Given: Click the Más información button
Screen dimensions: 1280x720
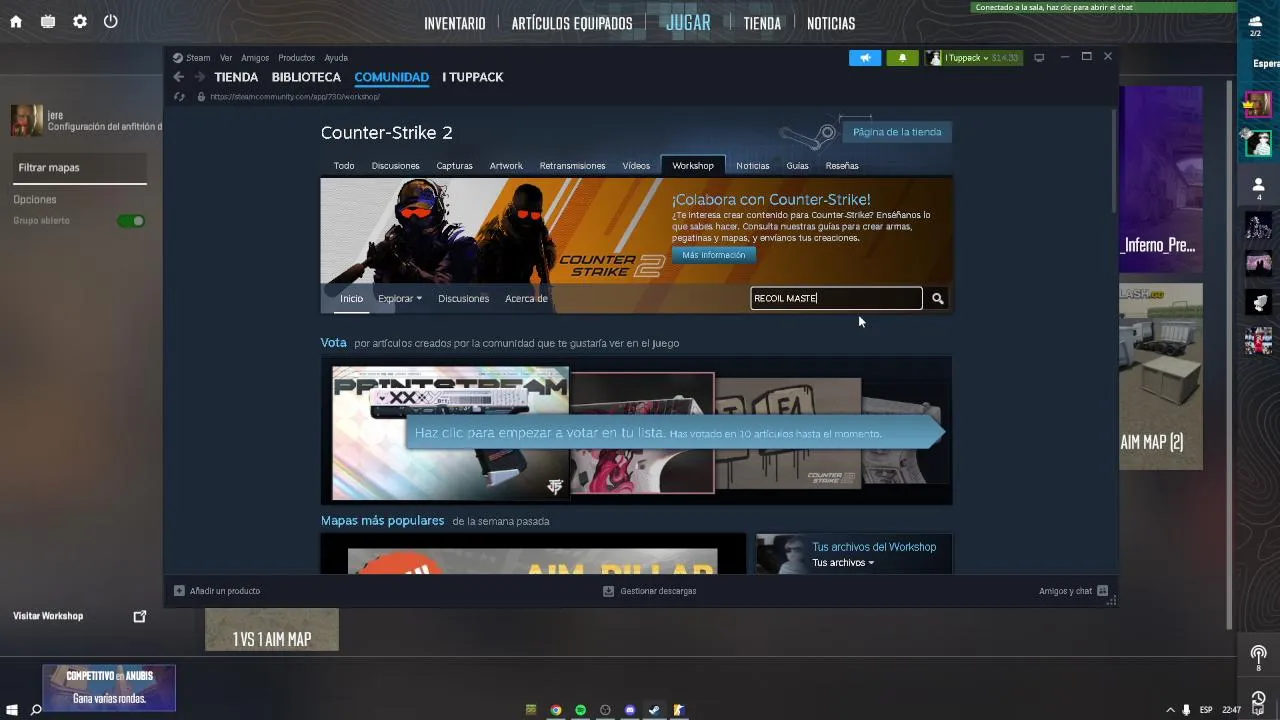Looking at the screenshot, I should point(714,255).
